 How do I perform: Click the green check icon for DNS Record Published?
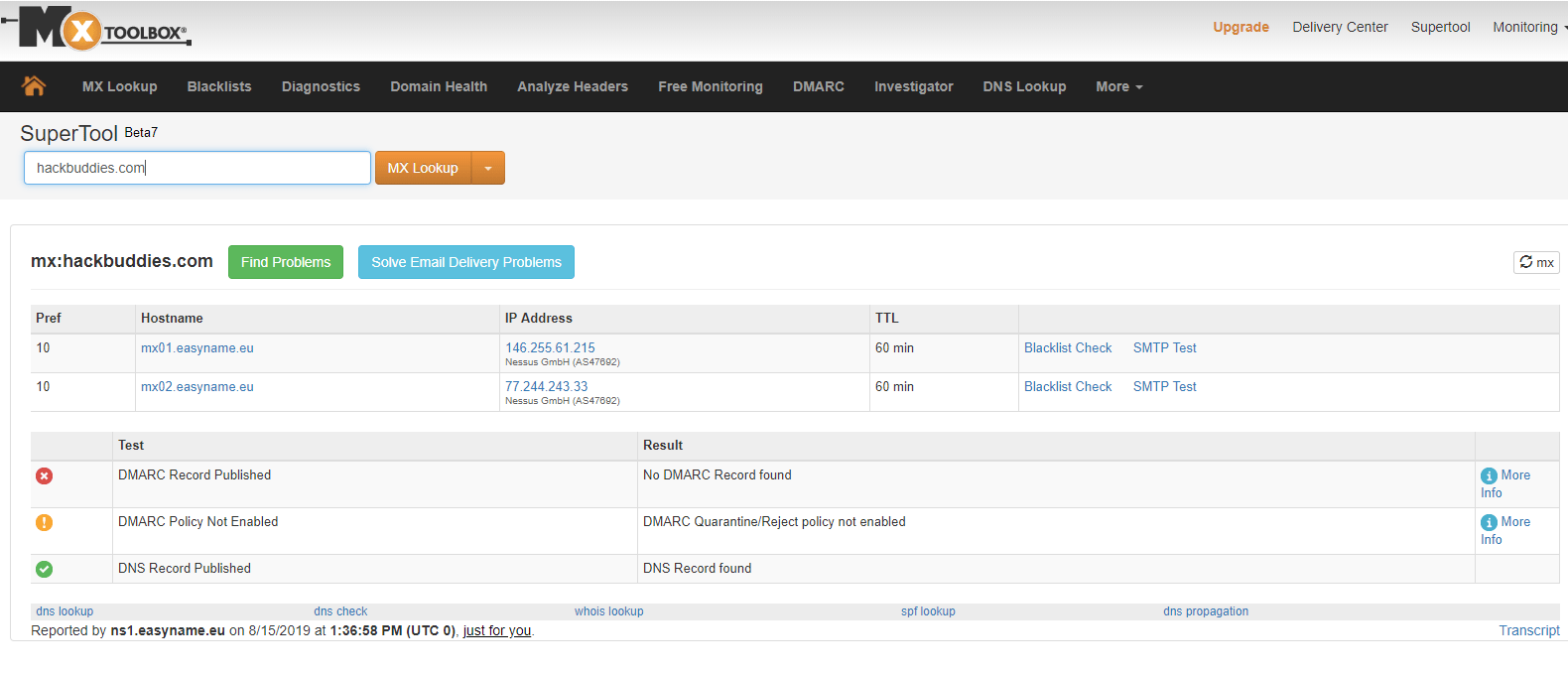45,569
